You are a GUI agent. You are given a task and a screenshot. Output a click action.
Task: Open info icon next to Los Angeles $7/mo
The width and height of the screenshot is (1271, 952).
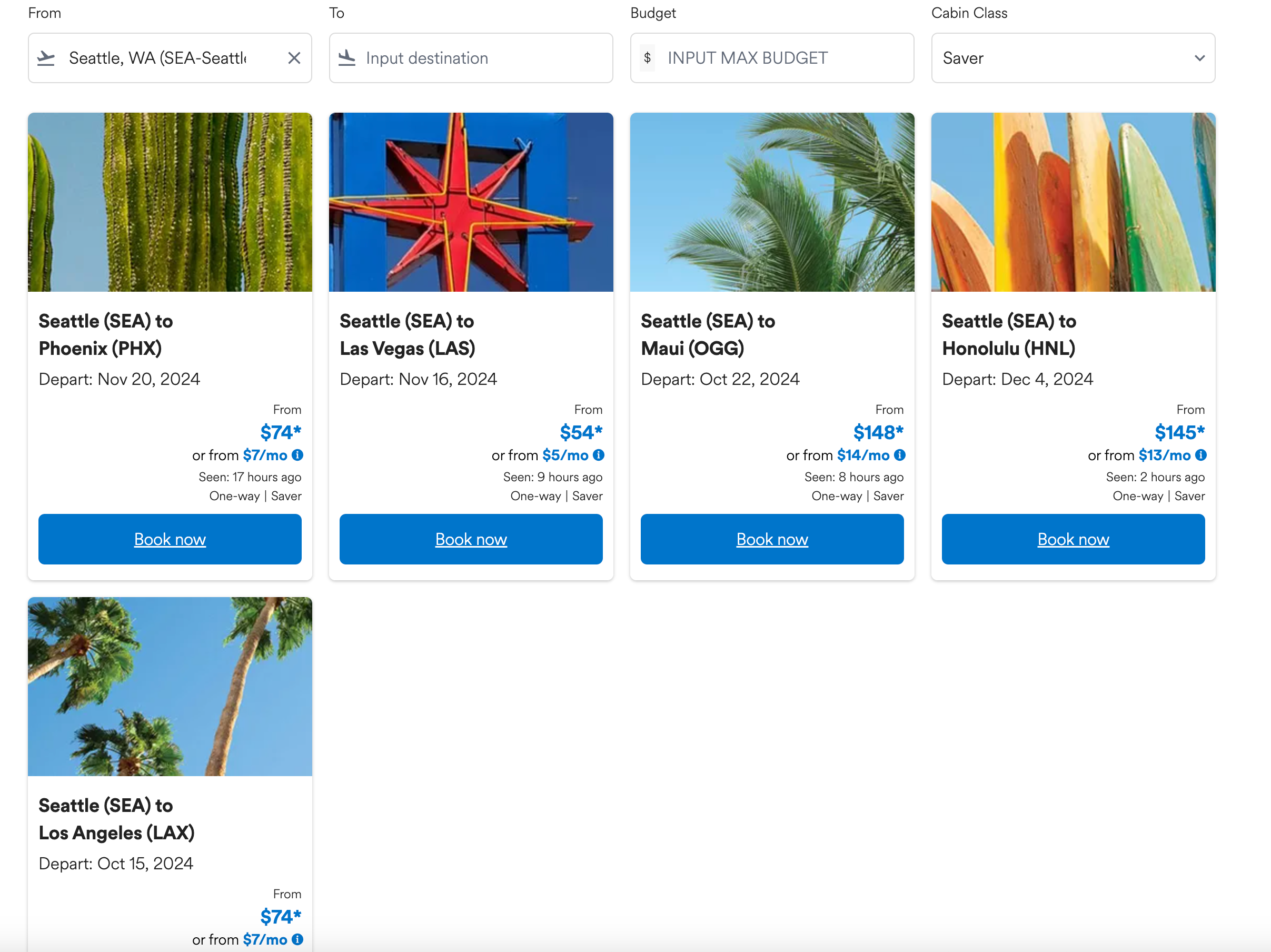(297, 939)
